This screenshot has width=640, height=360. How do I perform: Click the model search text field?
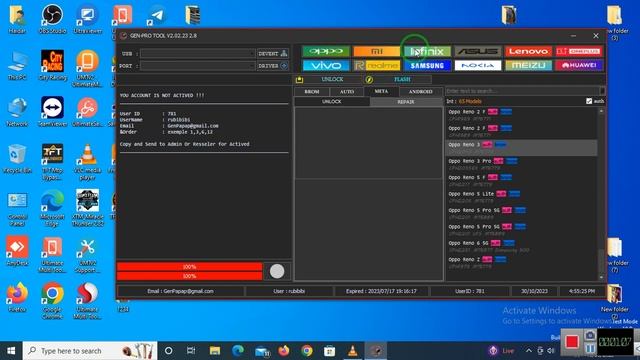pyautogui.click(x=522, y=91)
